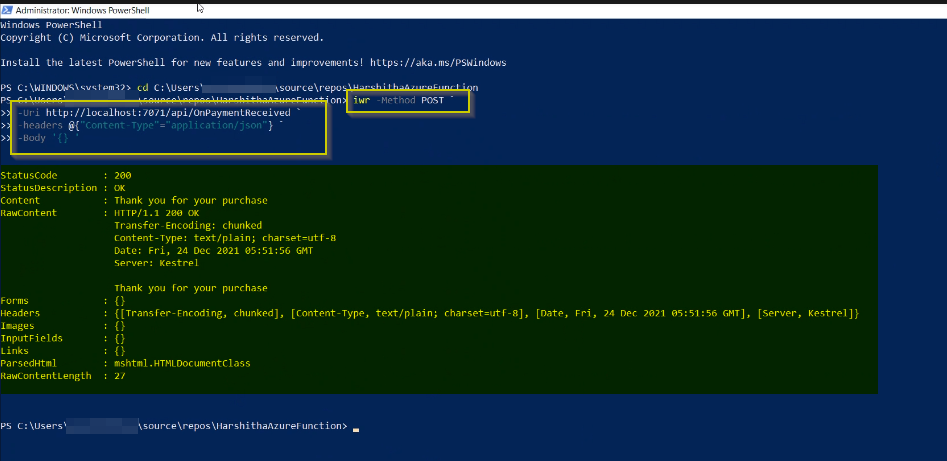
Task: Click the 'Administrator: Windows PowerShell' window title
Action: (x=83, y=10)
